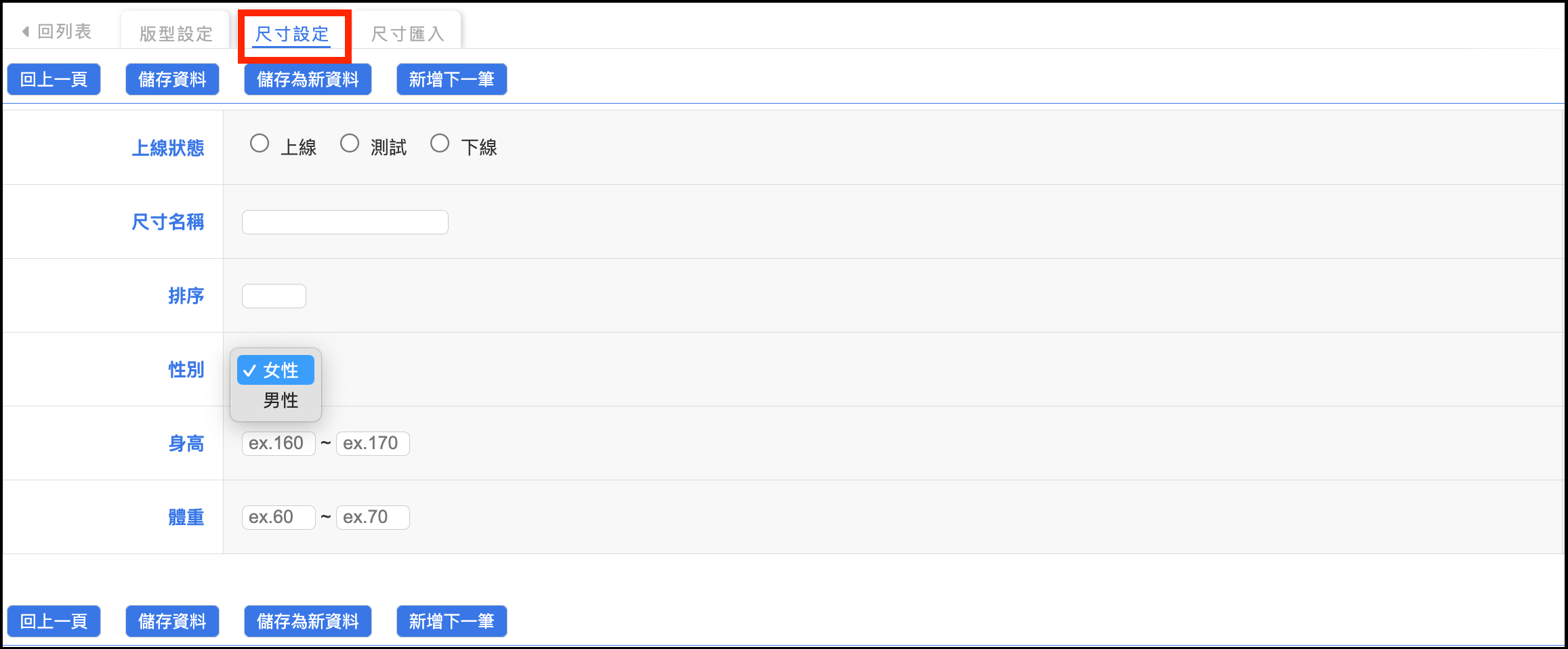Click the top 回上一頁 button

click(x=54, y=79)
